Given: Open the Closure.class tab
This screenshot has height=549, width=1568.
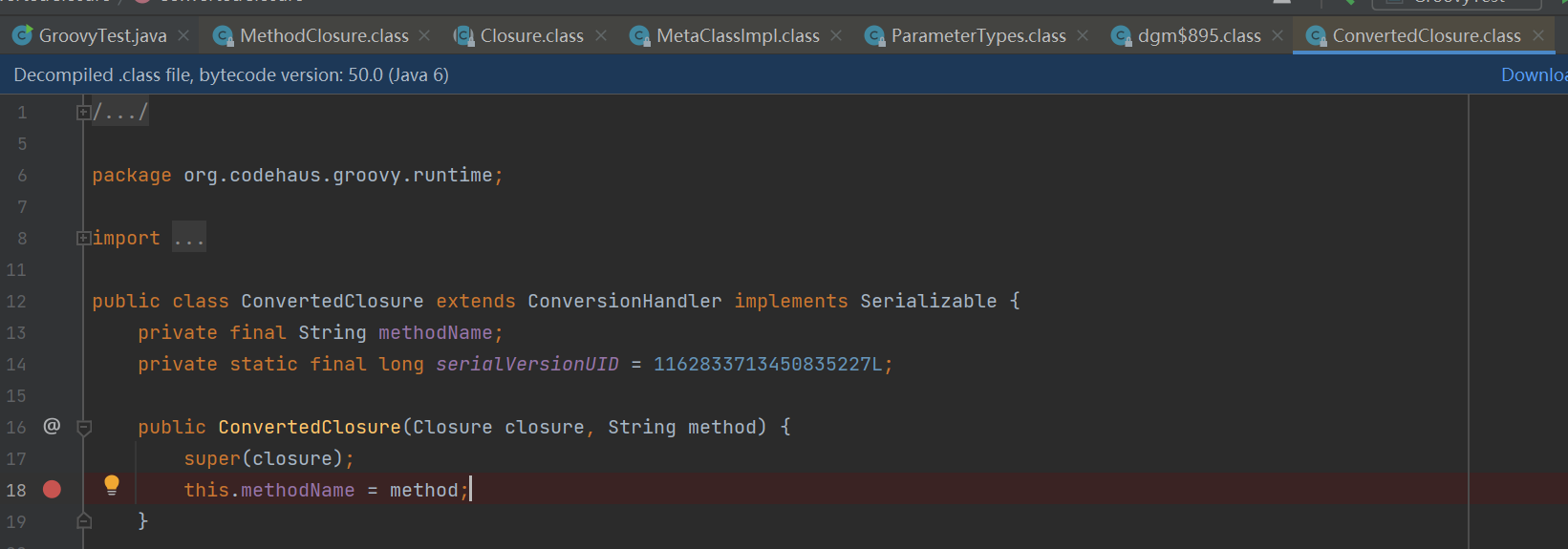Looking at the screenshot, I should (531, 35).
